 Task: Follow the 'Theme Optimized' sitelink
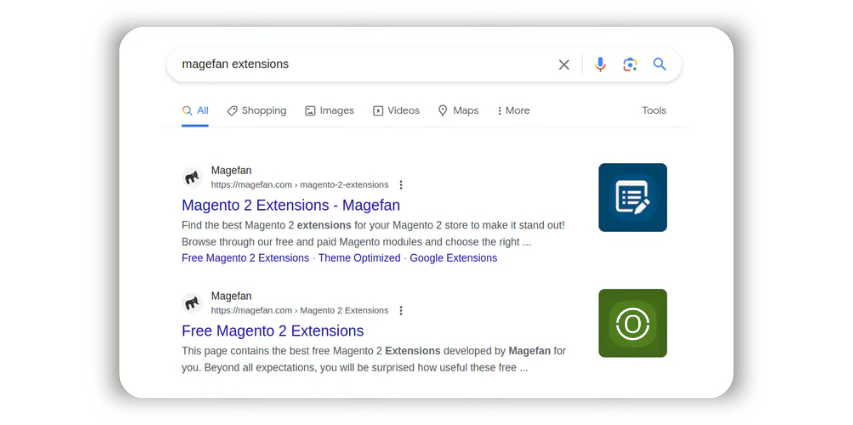coord(359,258)
